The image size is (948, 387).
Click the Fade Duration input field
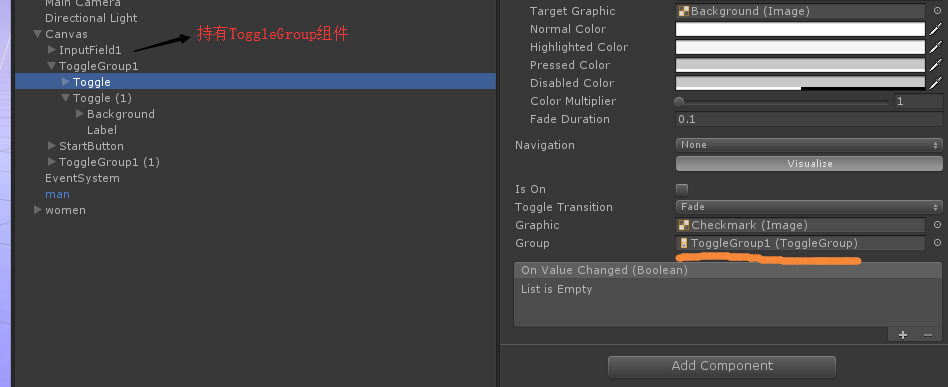(809, 119)
